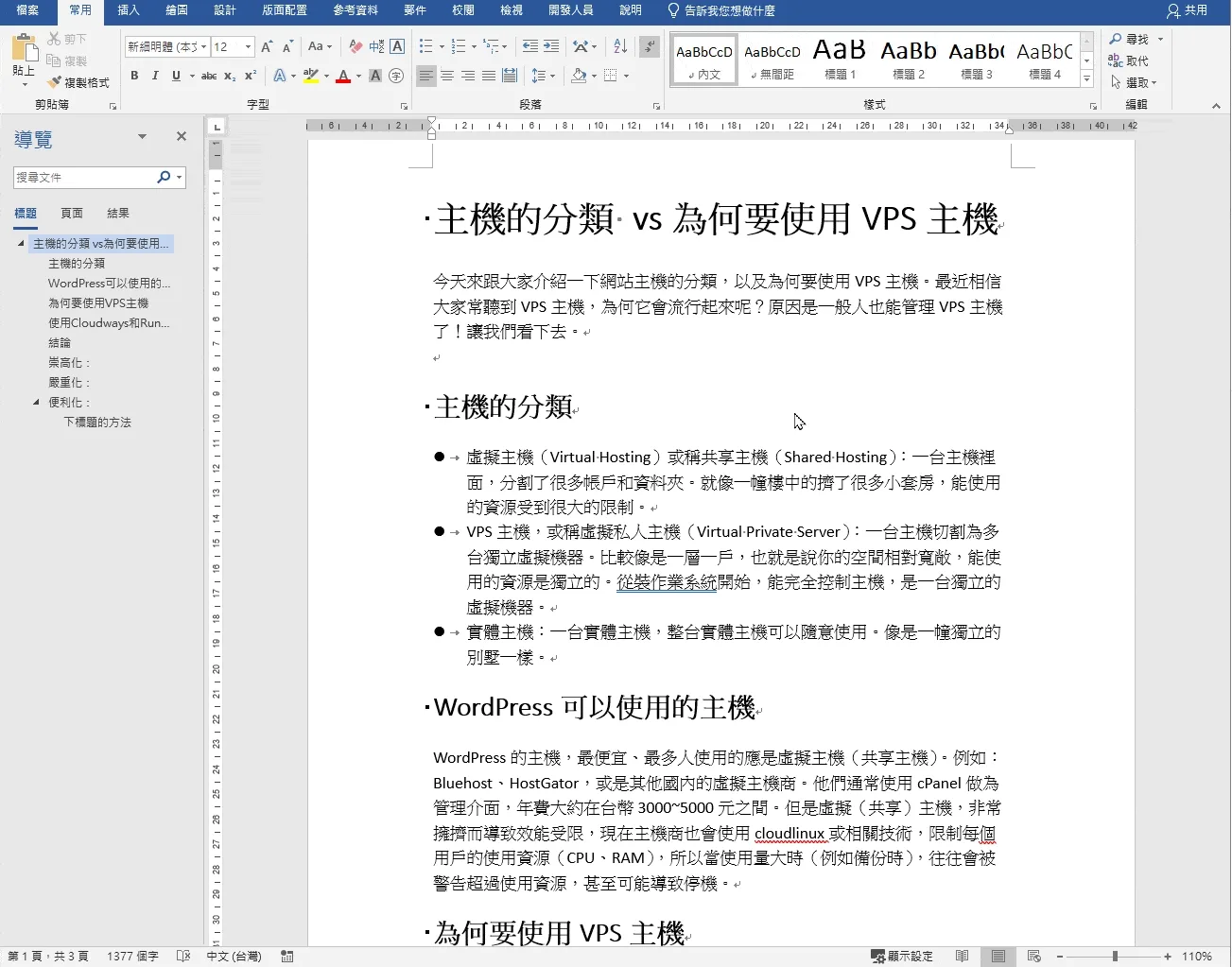This screenshot has height=967, width=1232.
Task: Click the Paste (貼上) clipboard icon
Action: point(24,47)
